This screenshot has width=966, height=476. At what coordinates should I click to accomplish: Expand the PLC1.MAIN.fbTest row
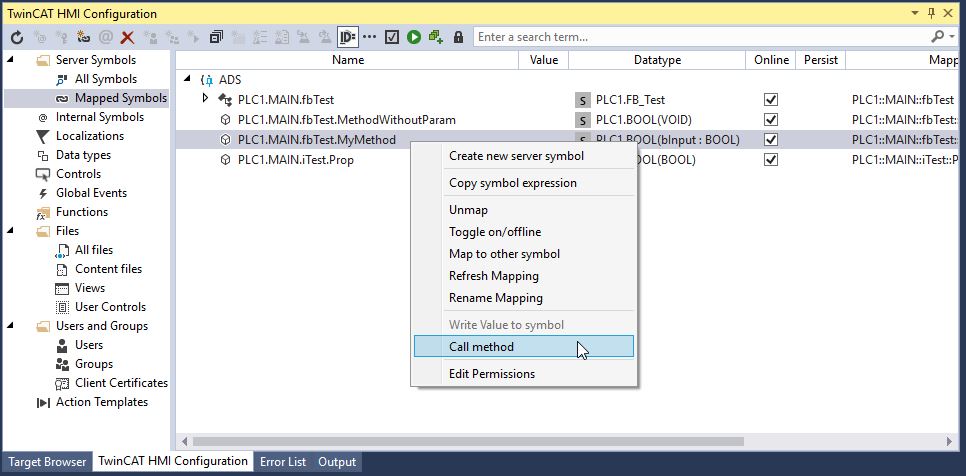[206, 99]
